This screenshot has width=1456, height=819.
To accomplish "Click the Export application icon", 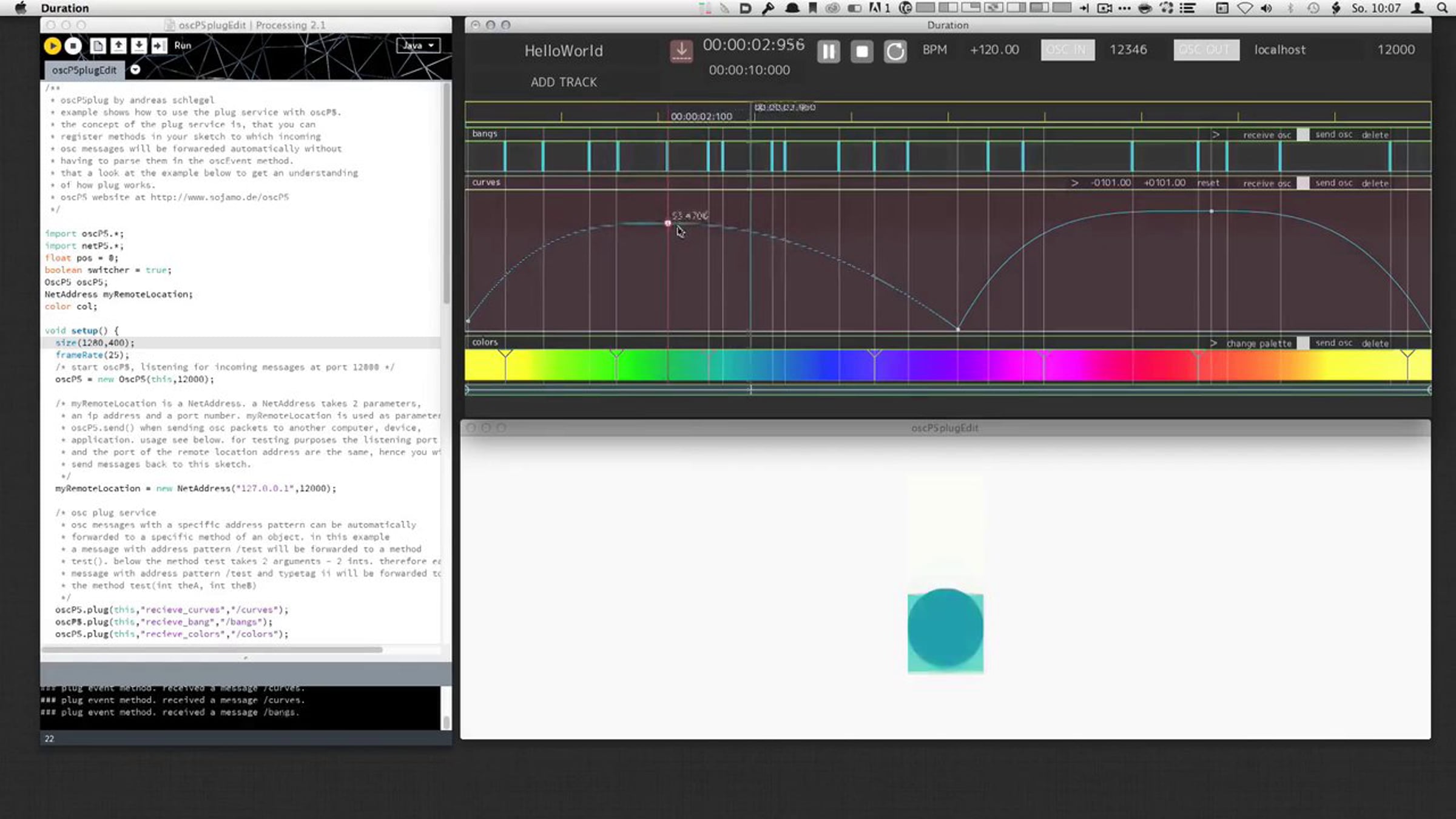I will tap(159, 45).
